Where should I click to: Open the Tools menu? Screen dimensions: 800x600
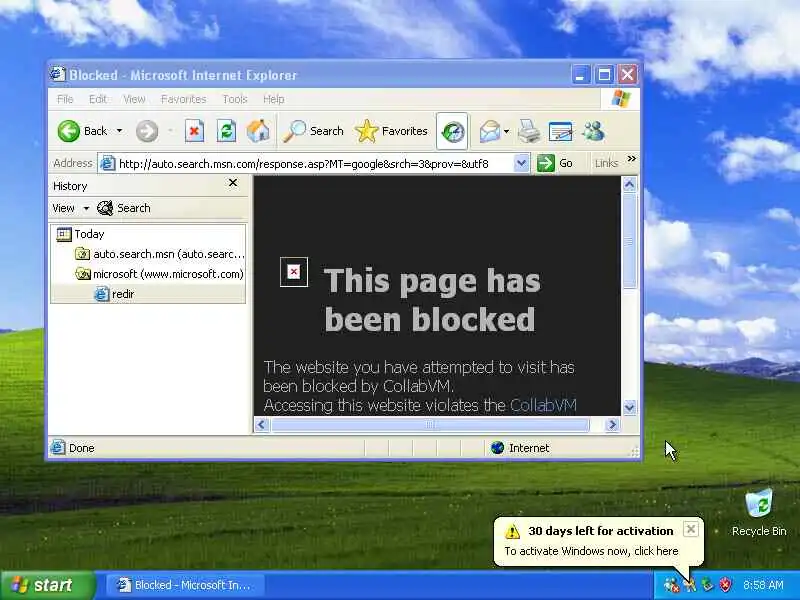click(235, 99)
